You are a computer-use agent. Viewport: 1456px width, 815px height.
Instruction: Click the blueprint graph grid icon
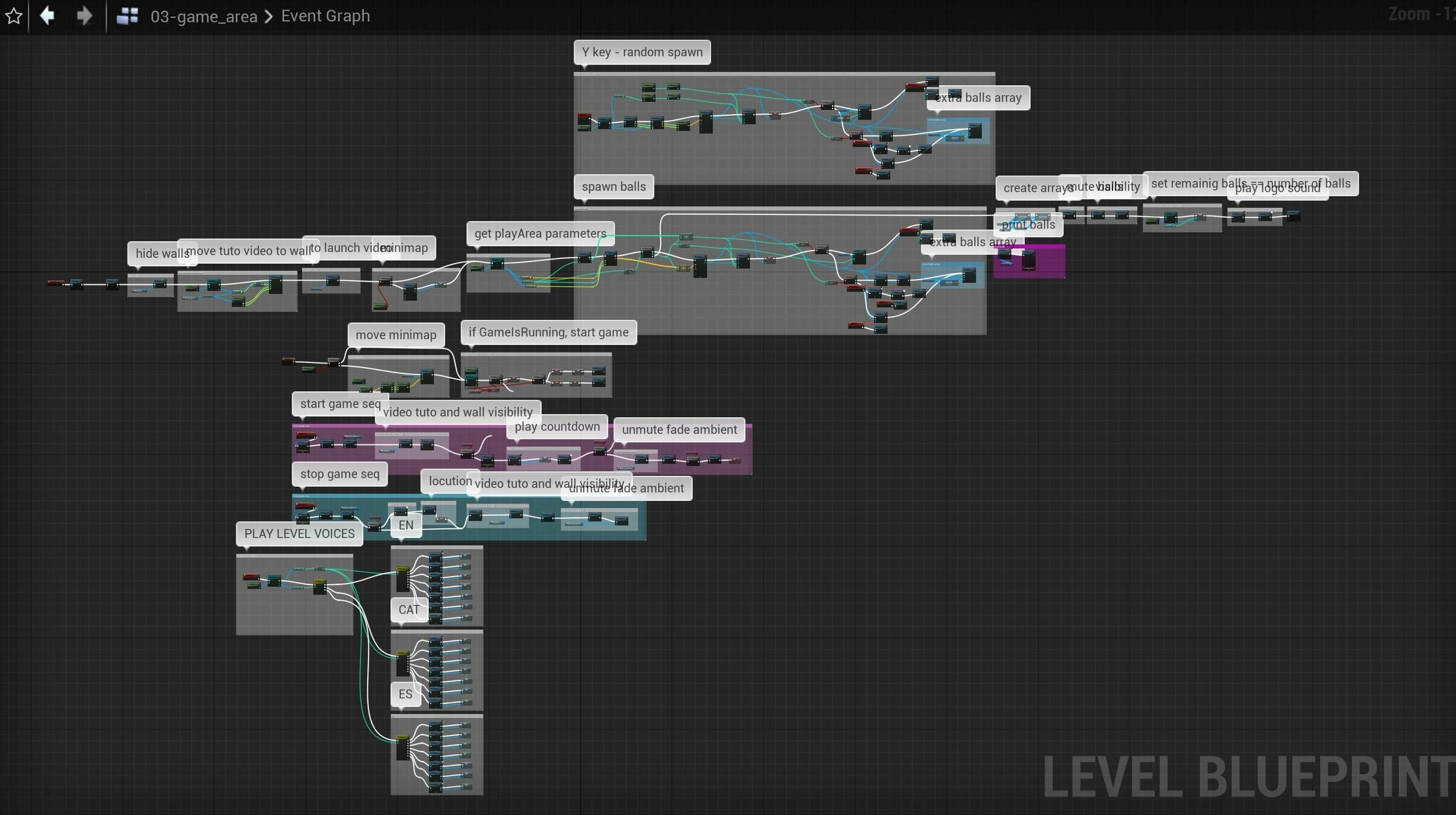pyautogui.click(x=127, y=16)
